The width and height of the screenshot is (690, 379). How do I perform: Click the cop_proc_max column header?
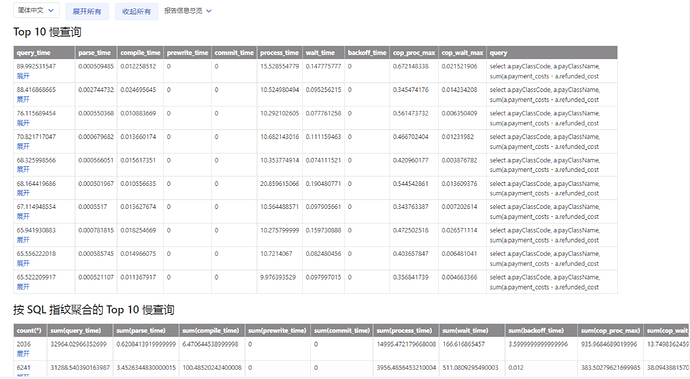(x=414, y=52)
